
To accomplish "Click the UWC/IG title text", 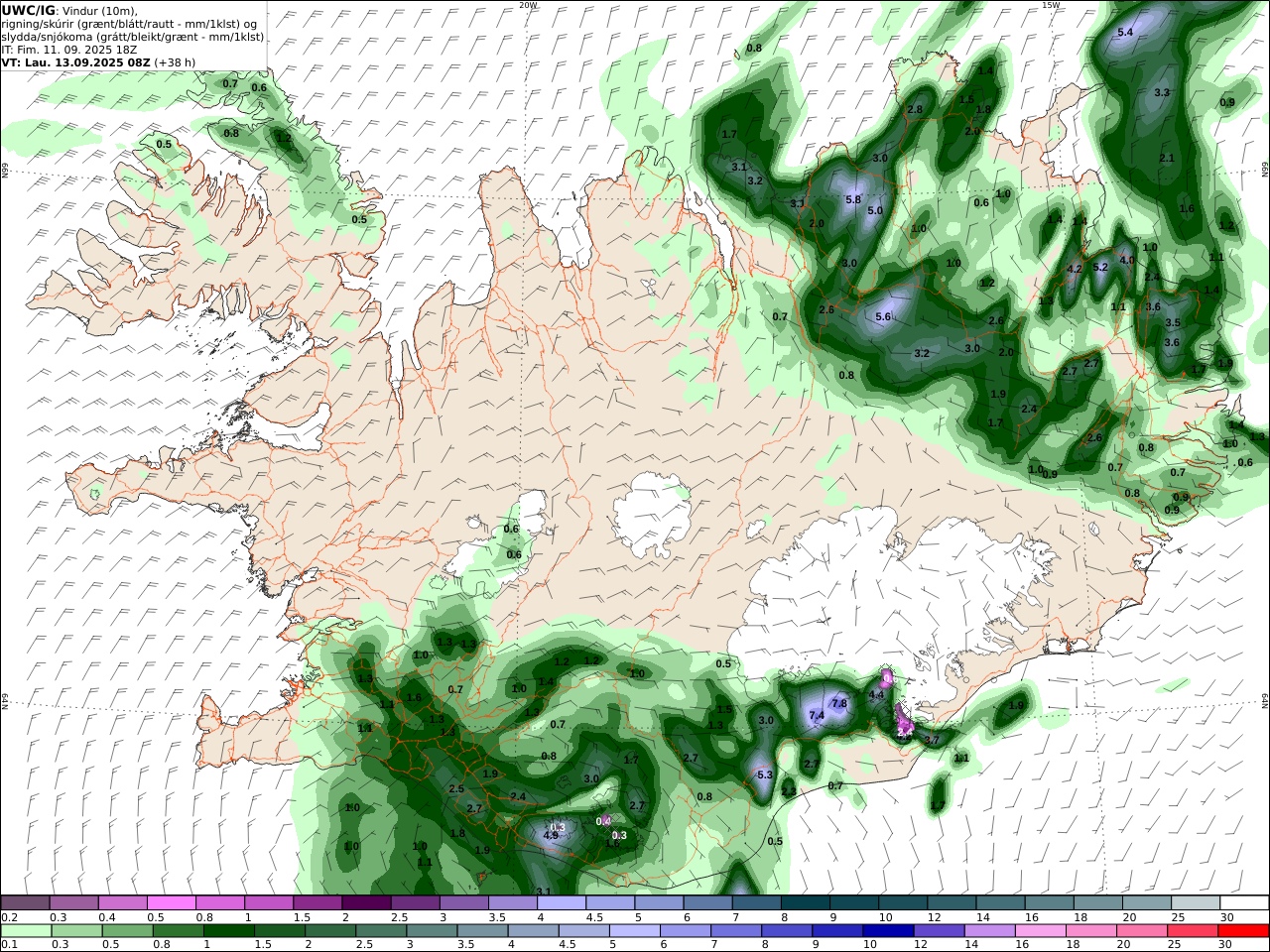I will pos(29,11).
